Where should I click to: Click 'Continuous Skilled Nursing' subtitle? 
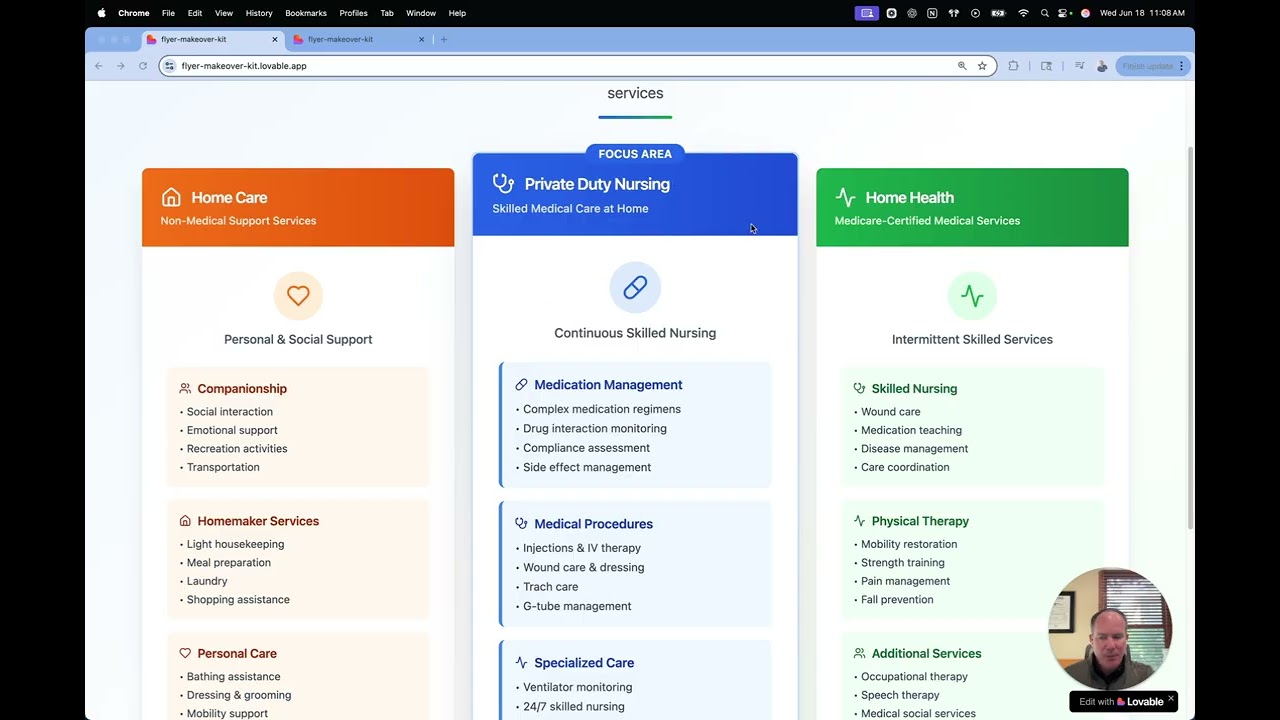tap(635, 333)
